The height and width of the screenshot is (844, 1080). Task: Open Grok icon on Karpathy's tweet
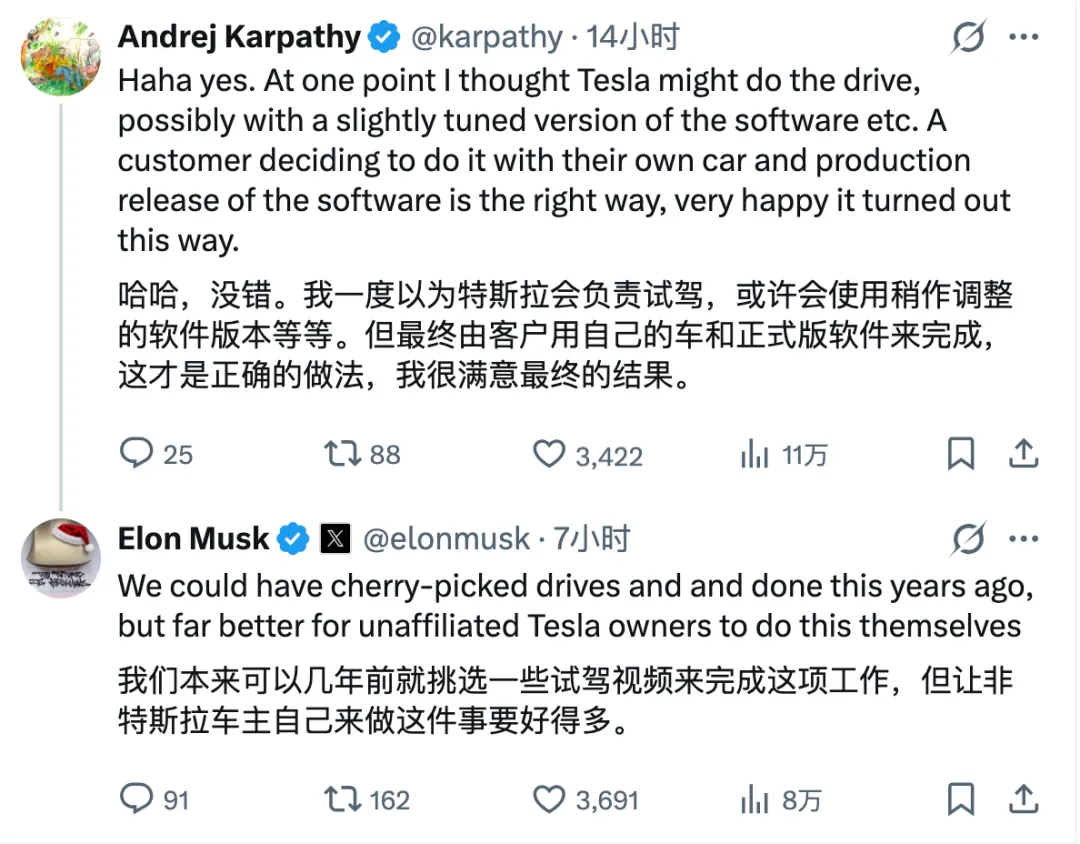[x=967, y=39]
